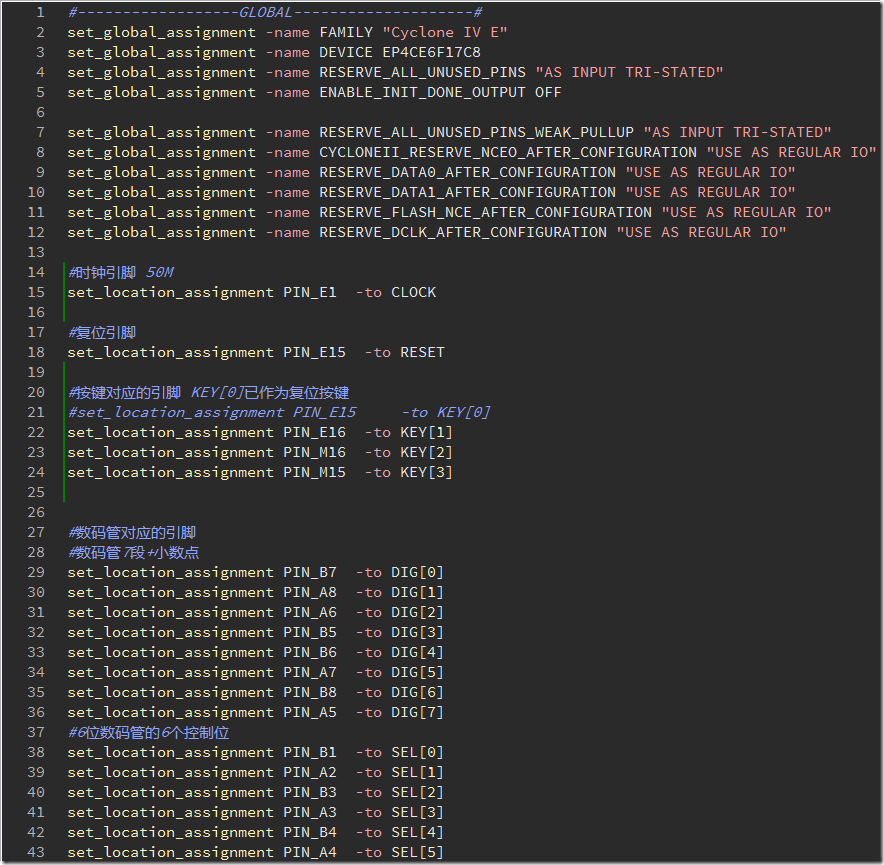The image size is (884, 865).
Task: Click the DIG[3] signal name
Action: tap(417, 633)
